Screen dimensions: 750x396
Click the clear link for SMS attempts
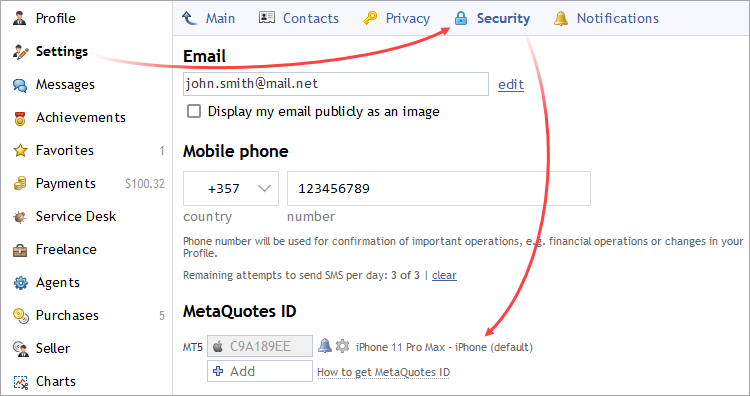444,275
